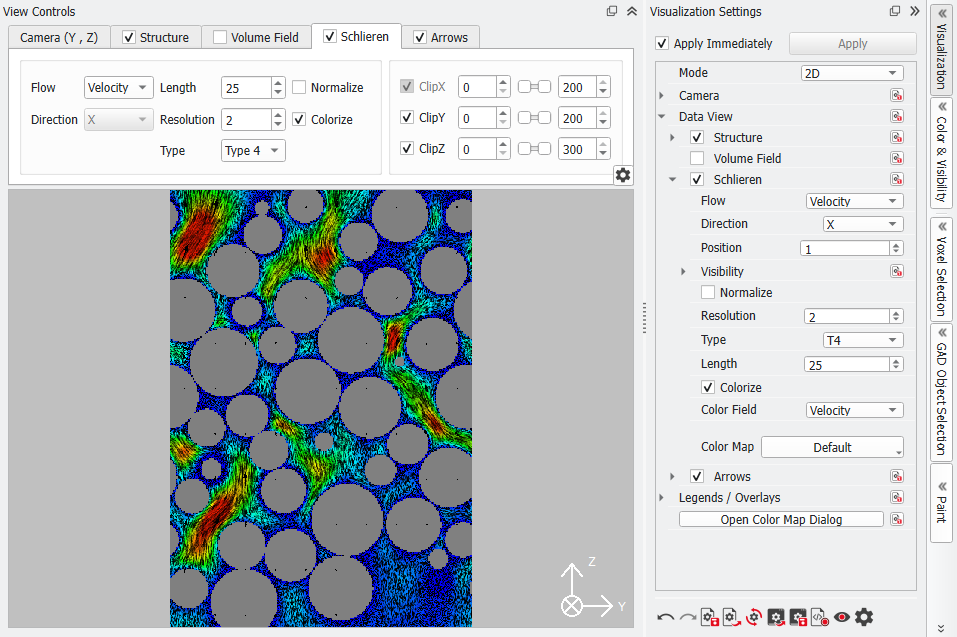The width and height of the screenshot is (957, 637).
Task: Click the dark gear window icon with save disk
Action: pos(798,617)
